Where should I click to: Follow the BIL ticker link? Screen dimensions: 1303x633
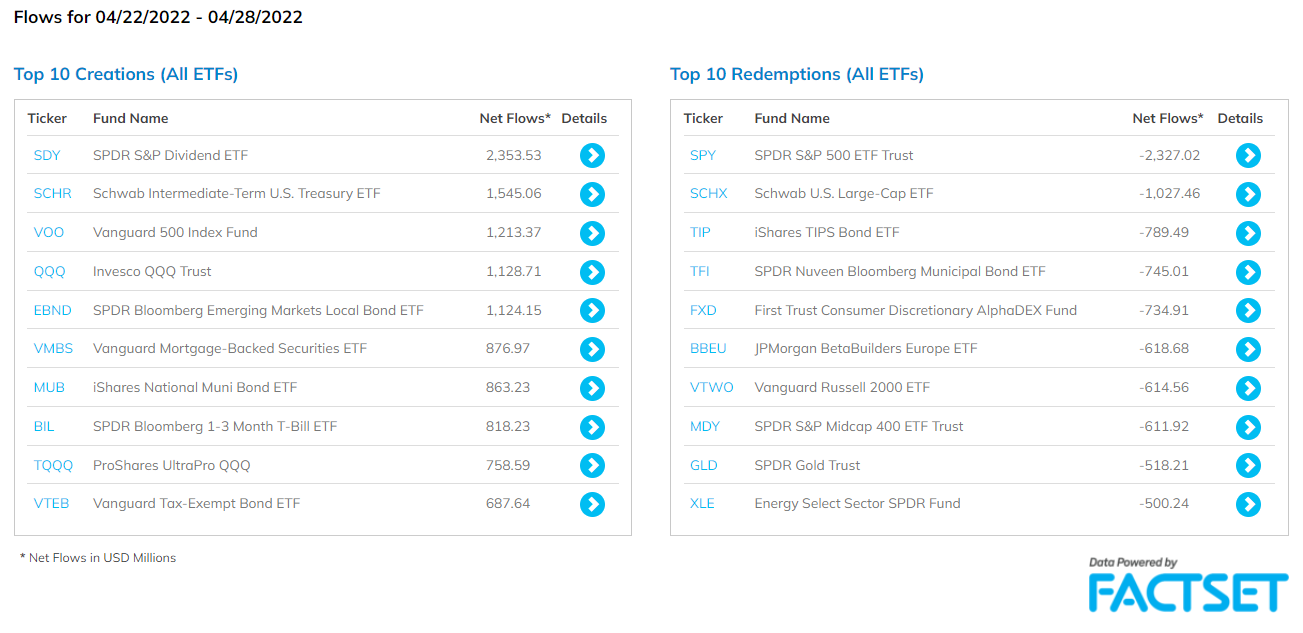pos(44,427)
